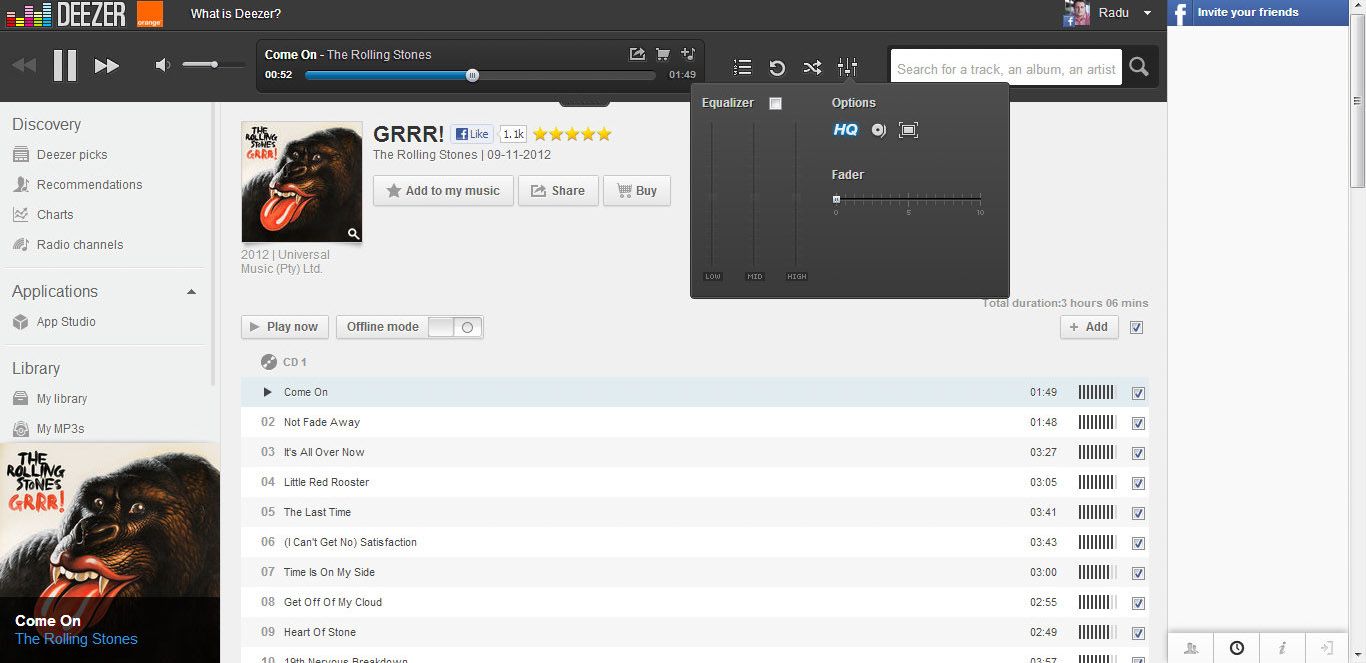Viewport: 1366px width, 663px height.
Task: Add current track to a playlist from player
Action: [x=688, y=54]
